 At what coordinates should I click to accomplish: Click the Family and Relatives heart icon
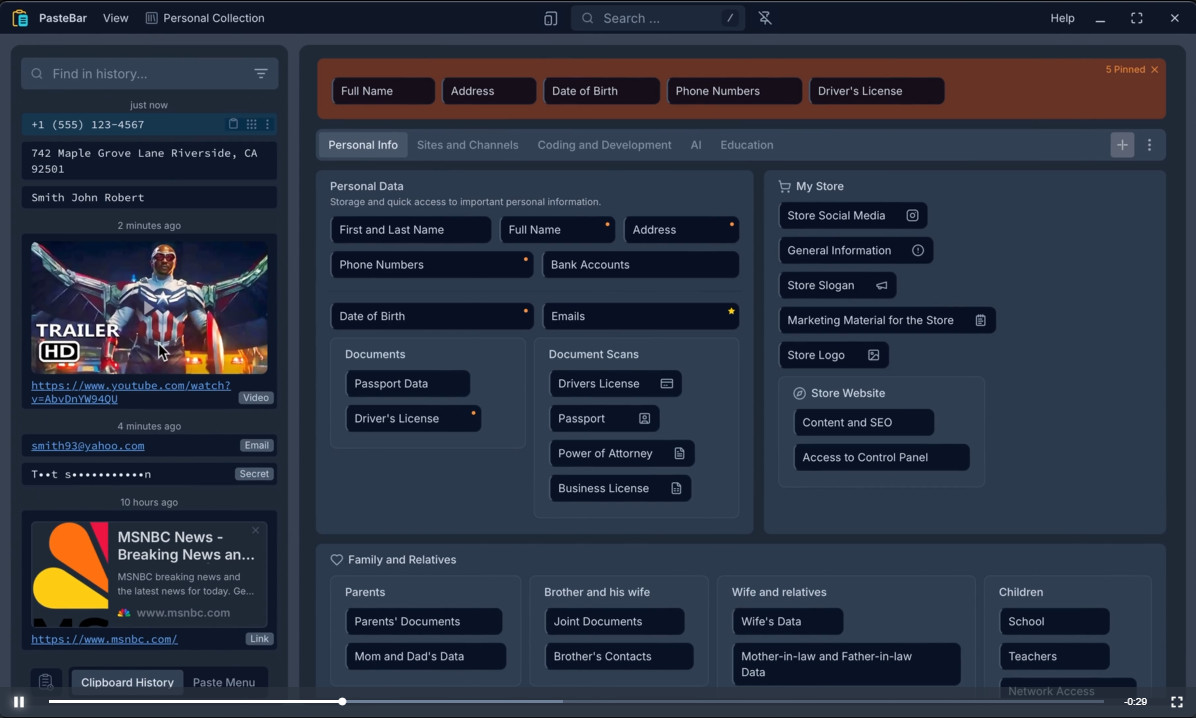pos(336,559)
